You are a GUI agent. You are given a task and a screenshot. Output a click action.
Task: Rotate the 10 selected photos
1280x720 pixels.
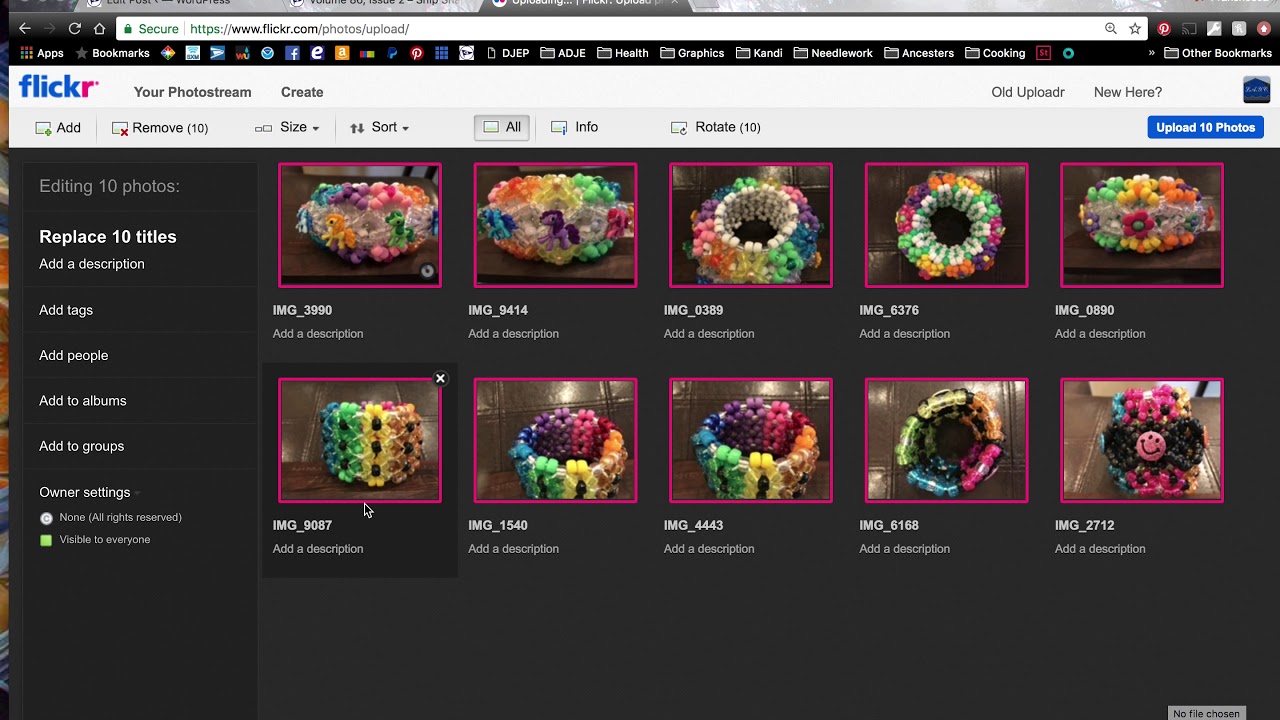715,127
